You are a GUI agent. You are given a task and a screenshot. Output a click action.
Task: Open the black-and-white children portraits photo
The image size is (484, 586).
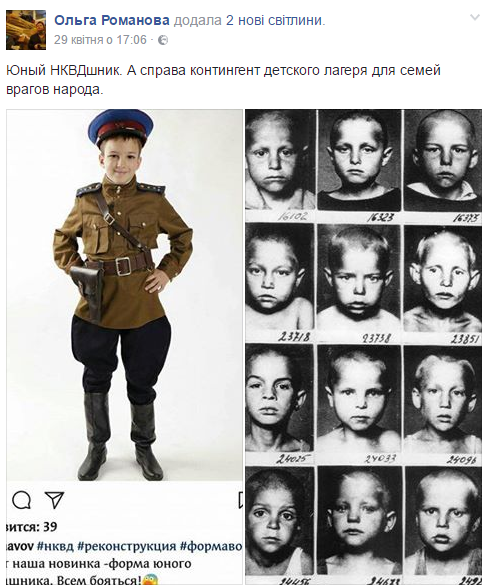point(363,347)
